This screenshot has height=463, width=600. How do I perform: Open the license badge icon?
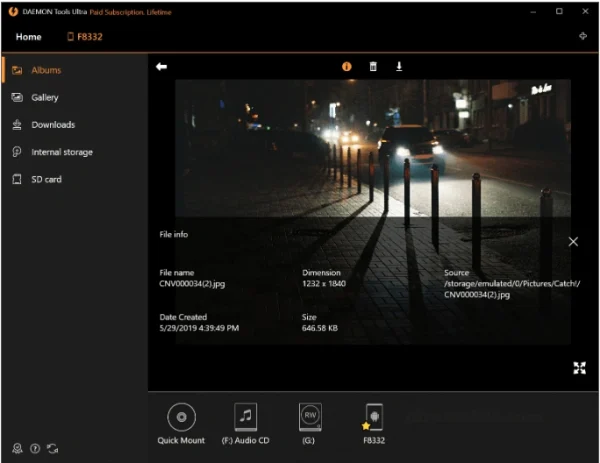pyautogui.click(x=17, y=448)
